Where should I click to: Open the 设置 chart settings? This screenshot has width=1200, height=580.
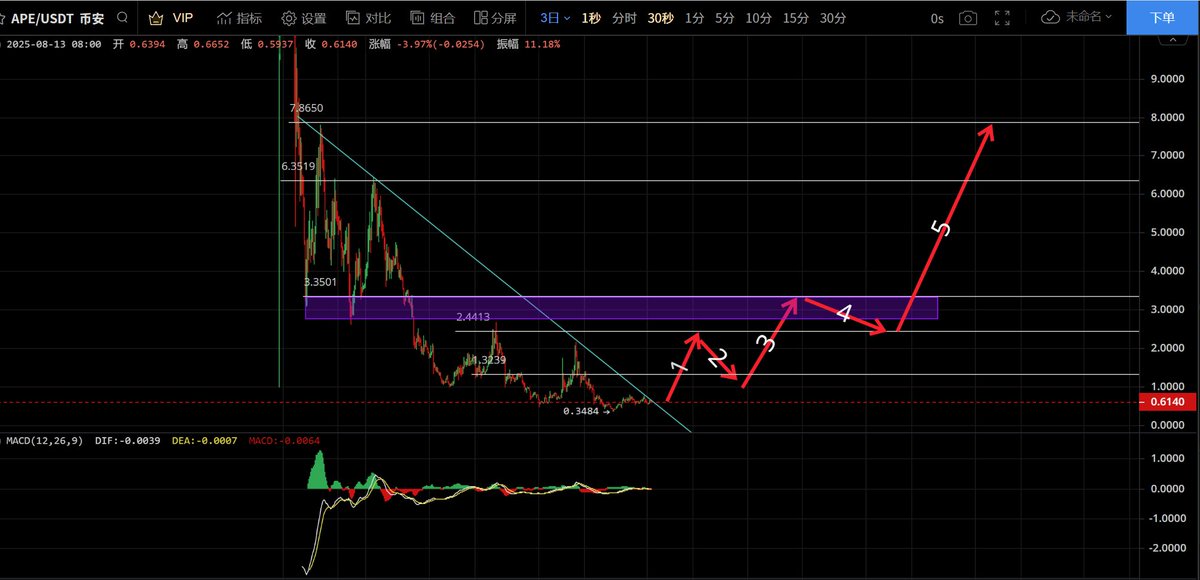click(303, 18)
